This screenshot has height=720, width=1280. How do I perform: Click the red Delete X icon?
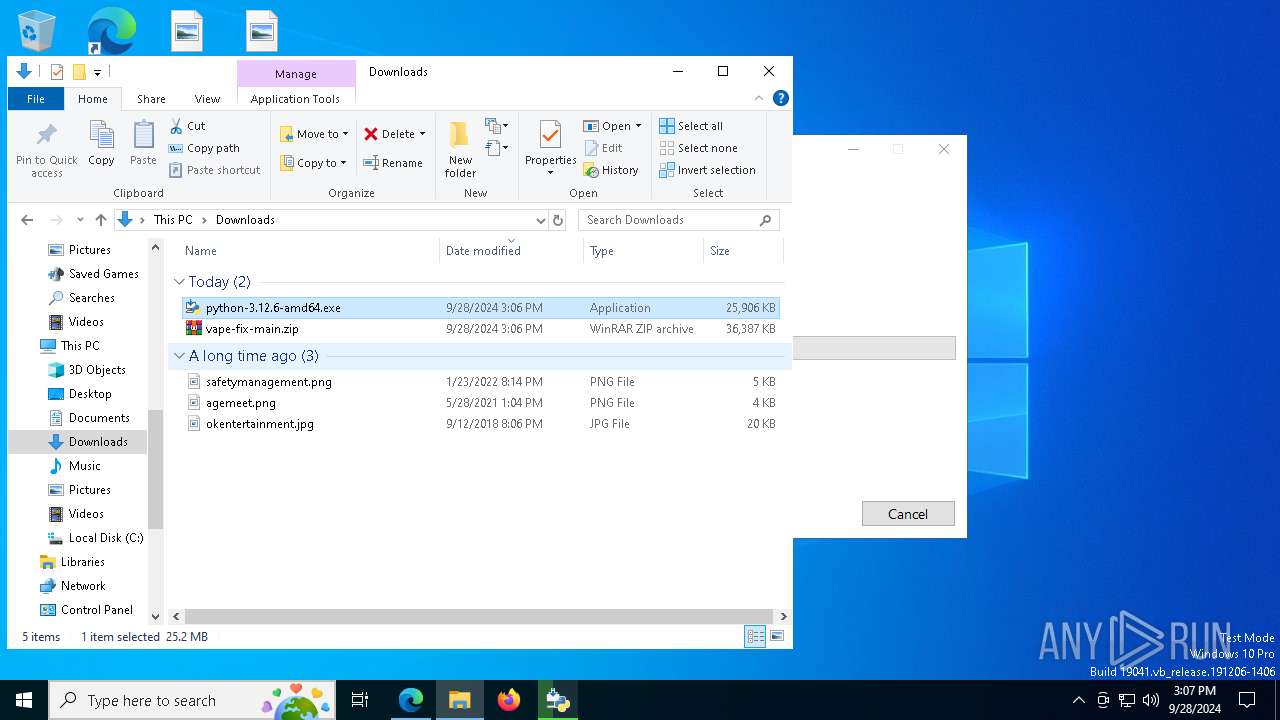click(371, 134)
